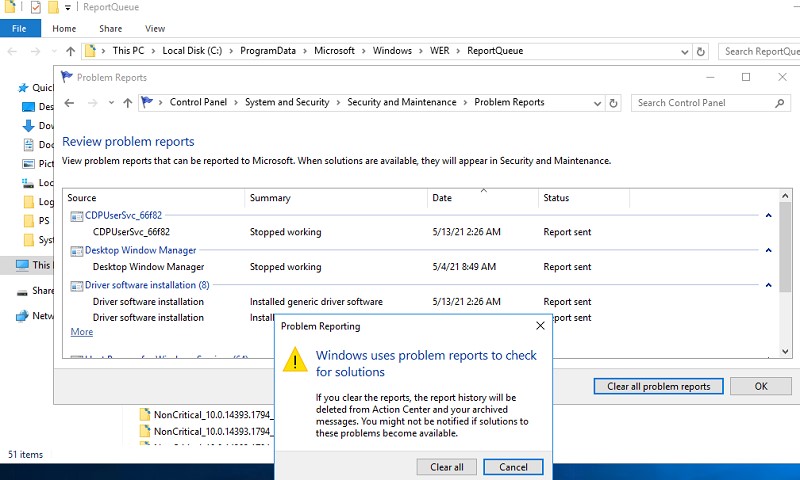Switch to the View ribbon tab
The height and width of the screenshot is (480, 800).
[x=155, y=29]
